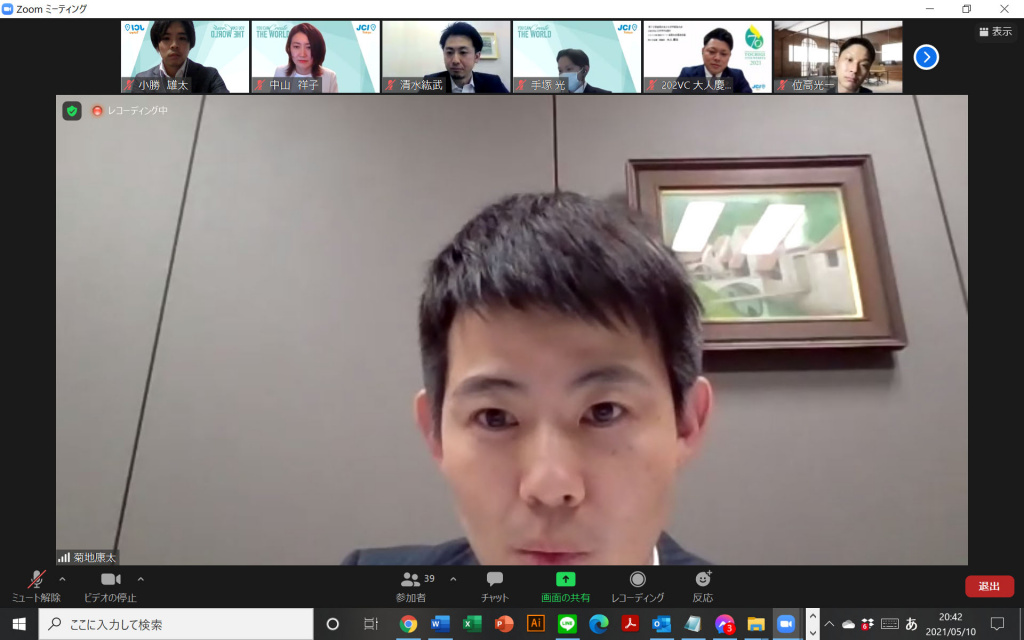
Task: Click the green 画面の共有 share screen icon
Action: (565, 579)
